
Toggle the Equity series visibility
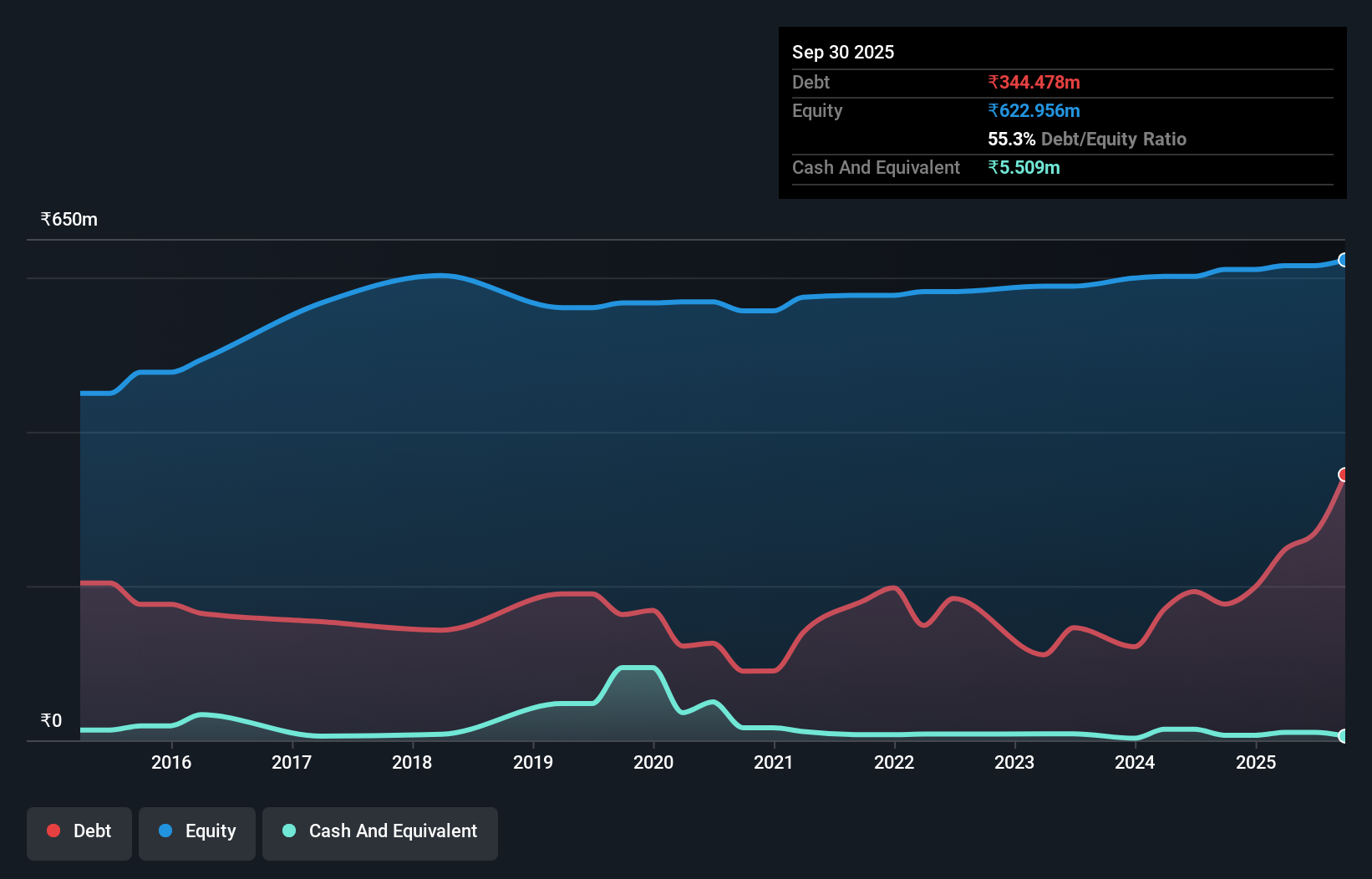click(196, 832)
